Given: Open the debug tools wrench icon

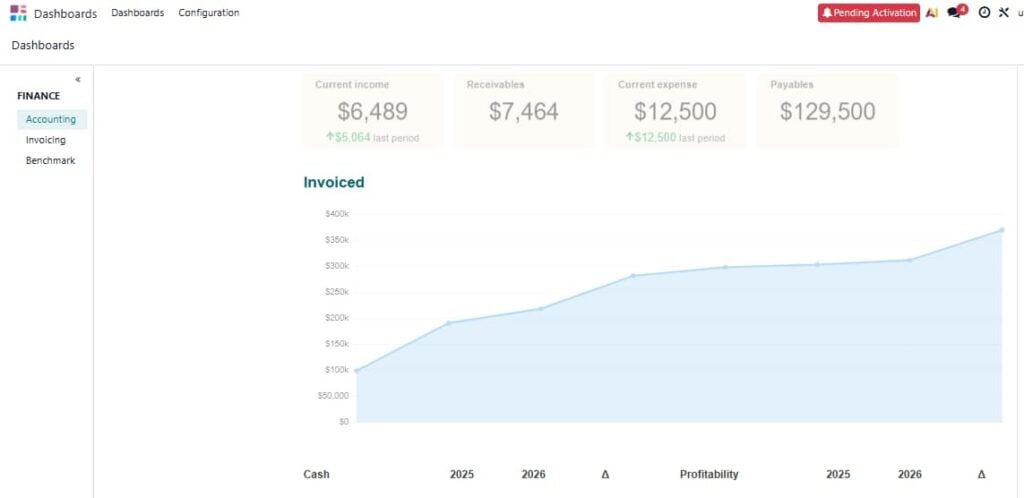Looking at the screenshot, I should (1004, 13).
